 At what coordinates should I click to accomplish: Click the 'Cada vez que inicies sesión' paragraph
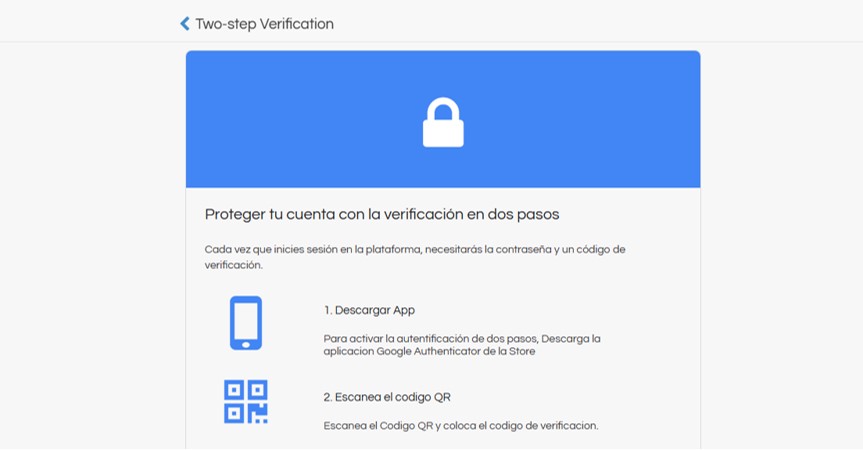pyautogui.click(x=415, y=257)
